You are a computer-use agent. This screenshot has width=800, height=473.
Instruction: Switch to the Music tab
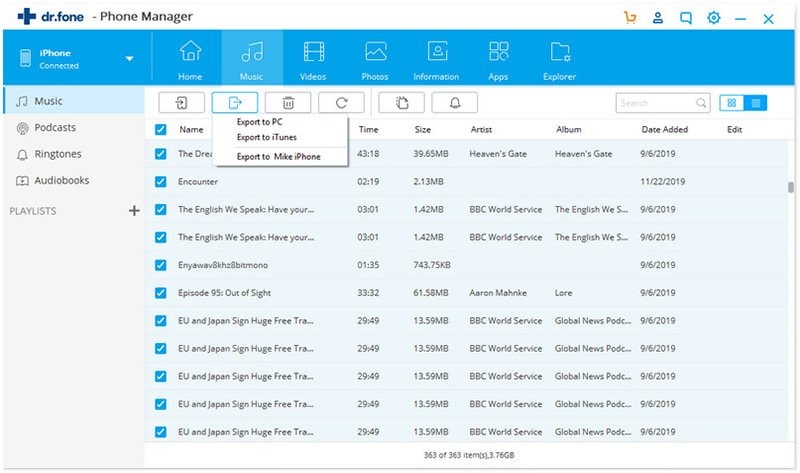252,58
